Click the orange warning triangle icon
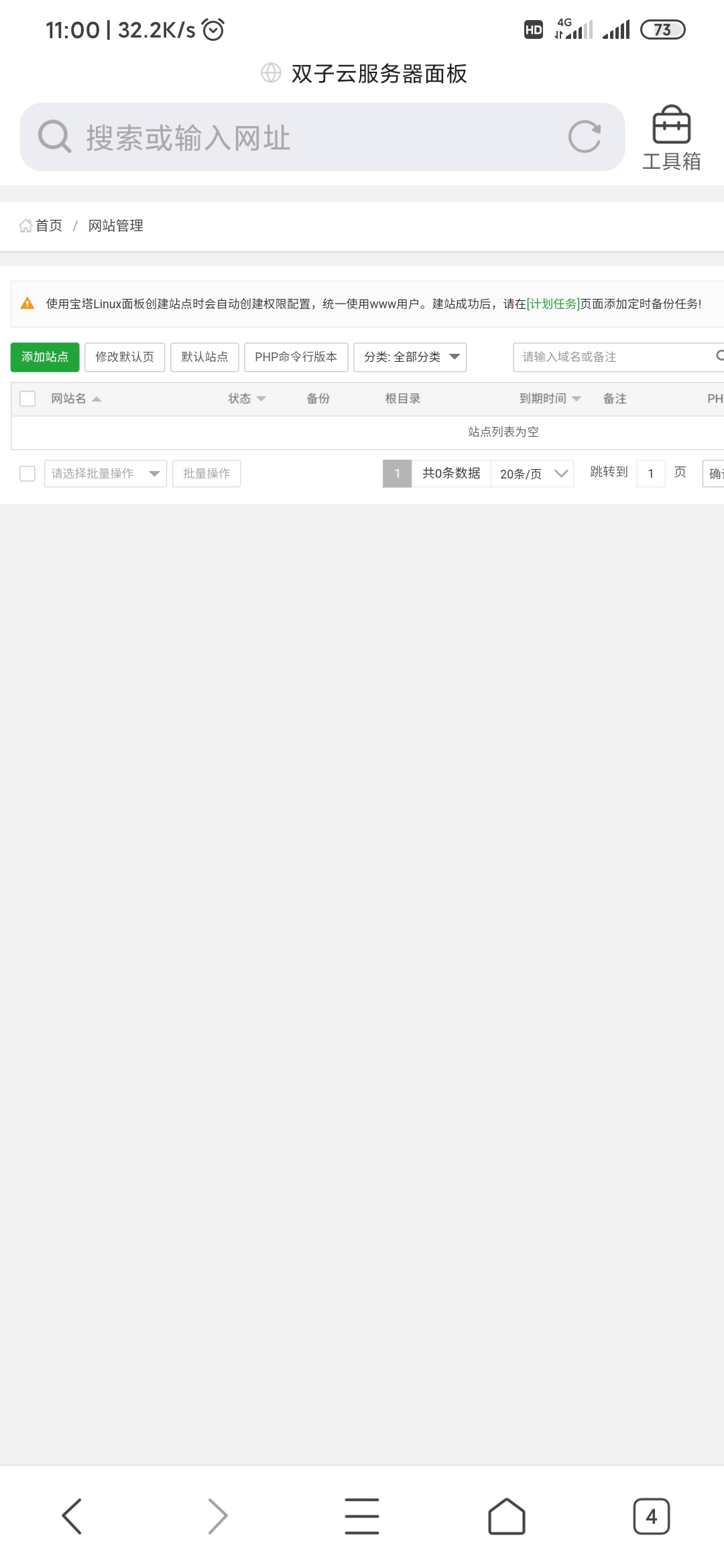The width and height of the screenshot is (724, 1568). [27, 304]
